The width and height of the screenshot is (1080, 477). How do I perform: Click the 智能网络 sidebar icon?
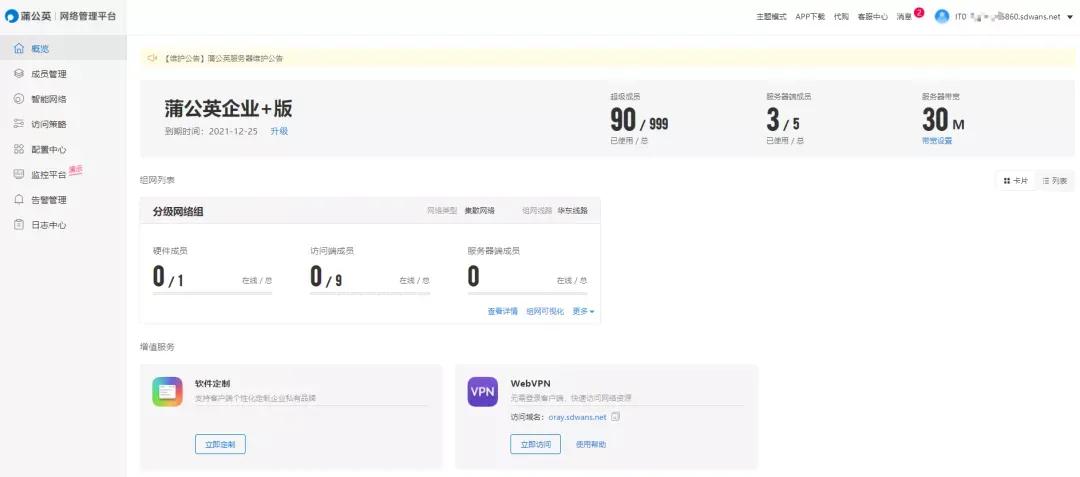pos(19,99)
